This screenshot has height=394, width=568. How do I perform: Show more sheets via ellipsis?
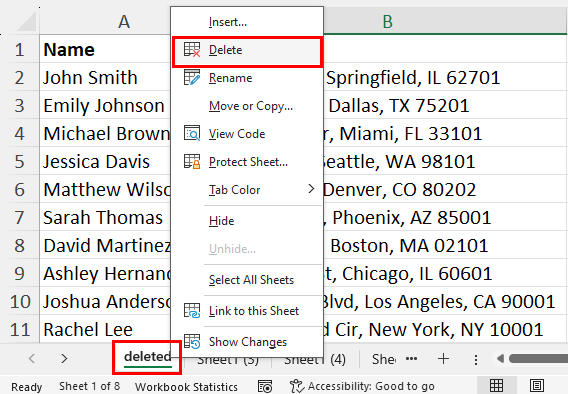[411, 359]
